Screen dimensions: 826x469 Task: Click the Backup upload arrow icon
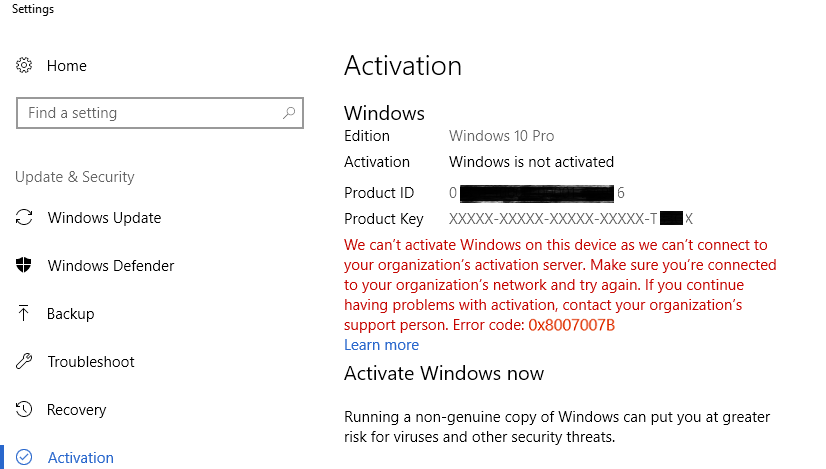[24, 314]
